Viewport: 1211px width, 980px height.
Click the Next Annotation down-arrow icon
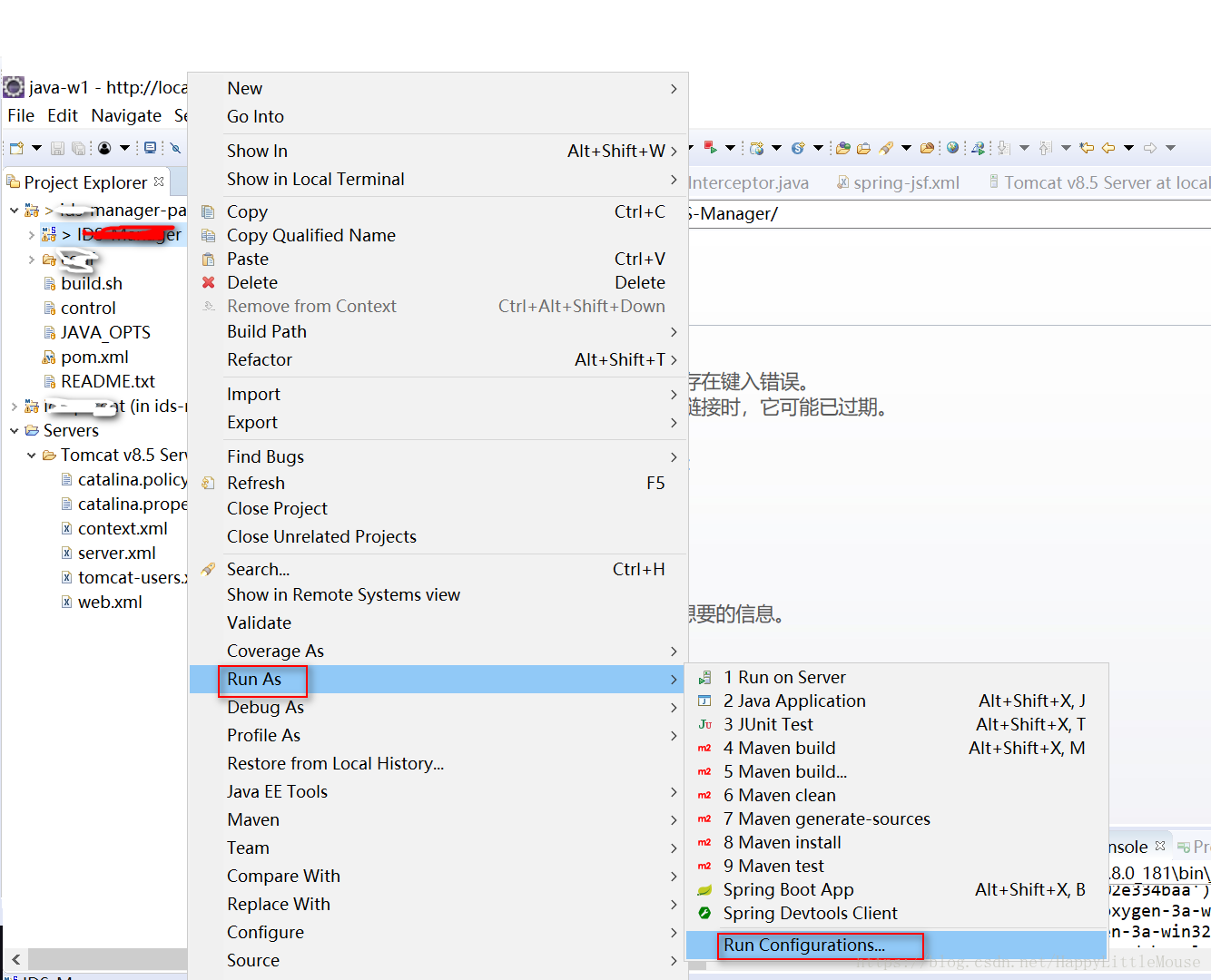point(1004,148)
